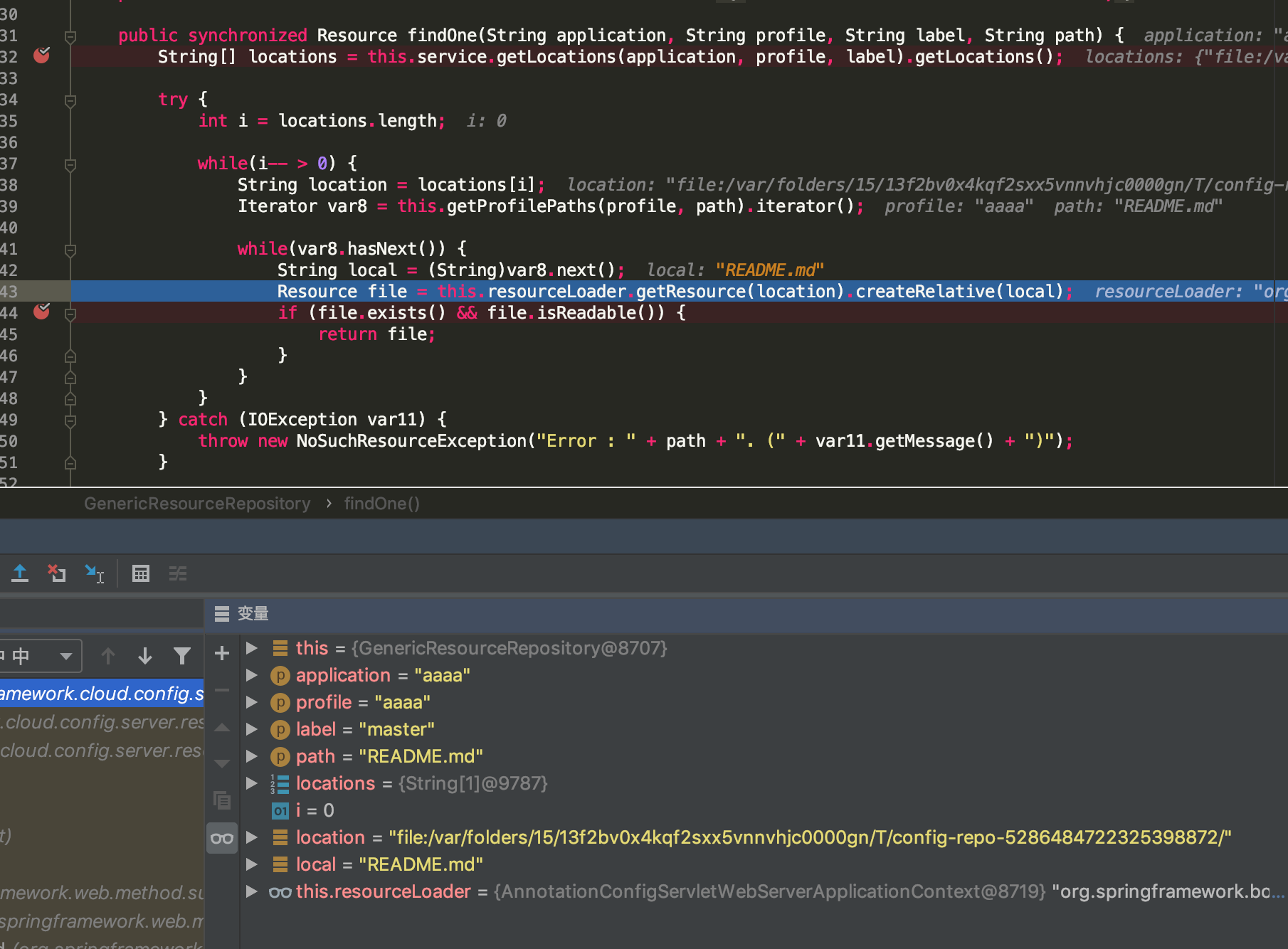1288x949 pixels.
Task: Click the GenericResourceRepository breadcrumb
Action: point(197,504)
